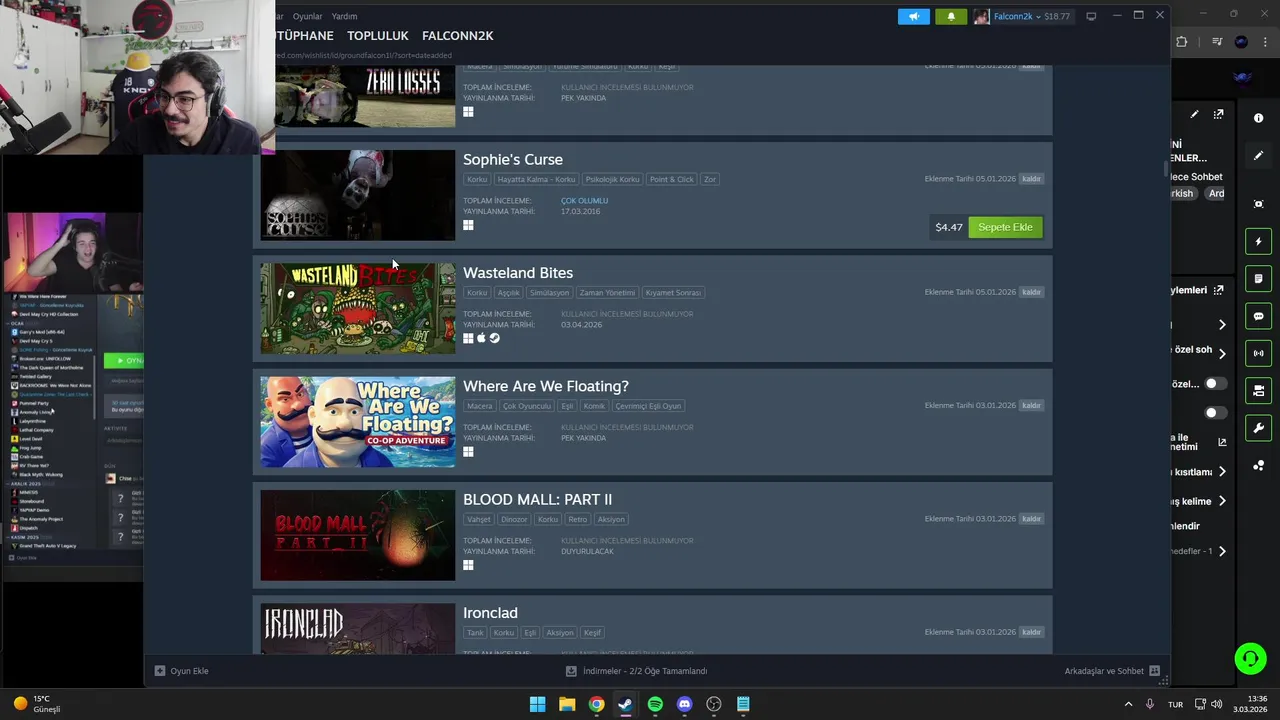
Task: Open the TOPLULUK tab
Action: [378, 35]
